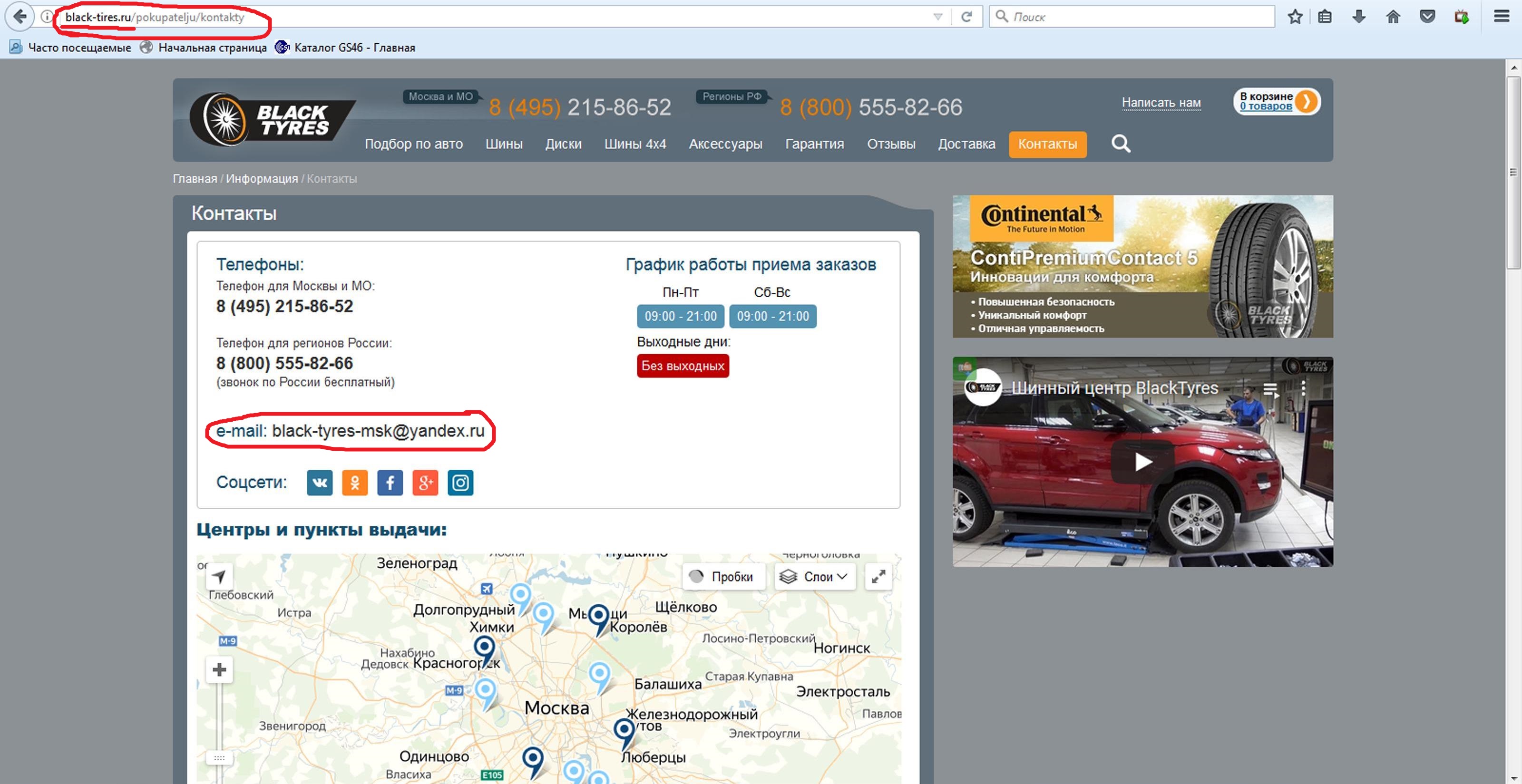Click the '0 товаров' cart link
1522x784 pixels.
pyautogui.click(x=1265, y=106)
